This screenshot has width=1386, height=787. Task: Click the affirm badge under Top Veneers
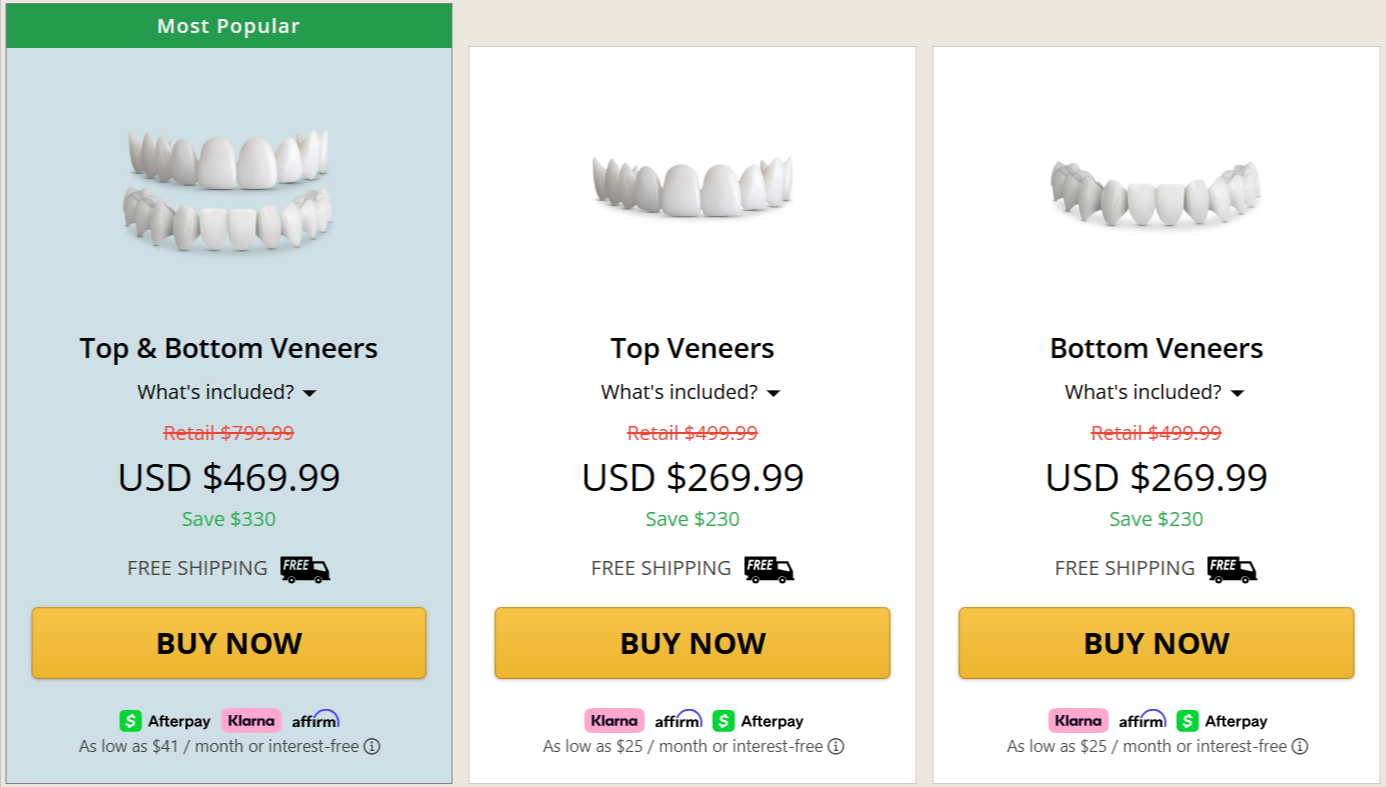tap(681, 719)
